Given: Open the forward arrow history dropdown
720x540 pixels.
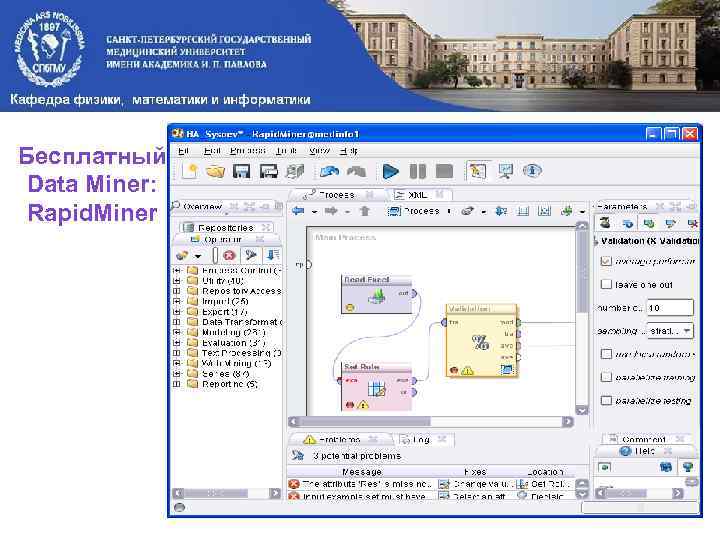Looking at the screenshot, I should [348, 212].
